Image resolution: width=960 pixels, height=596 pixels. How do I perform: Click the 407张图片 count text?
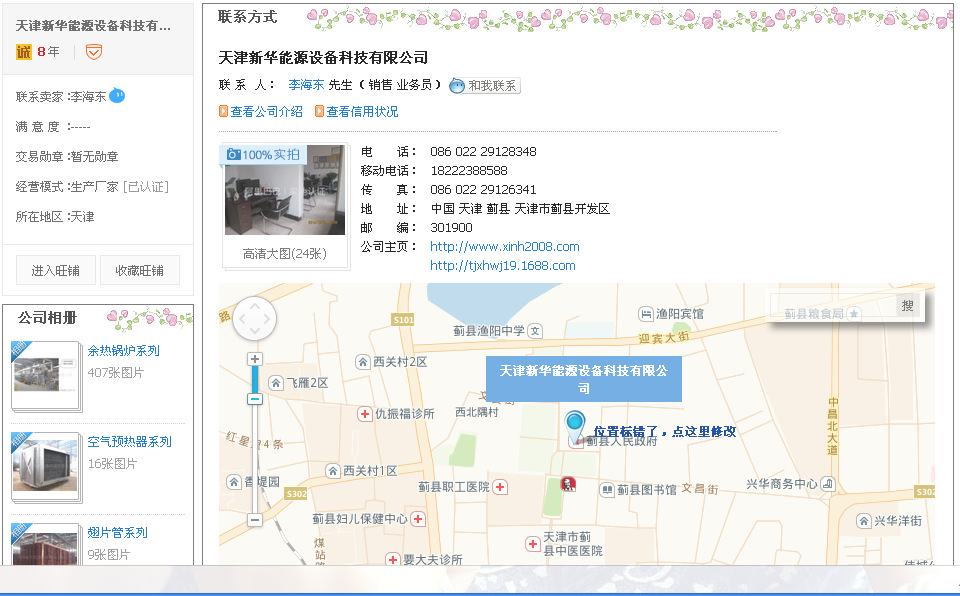click(x=116, y=372)
